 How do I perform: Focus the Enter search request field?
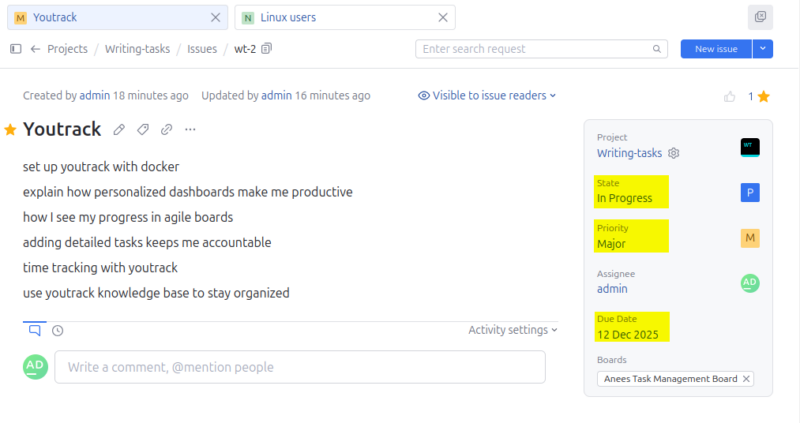pos(541,49)
